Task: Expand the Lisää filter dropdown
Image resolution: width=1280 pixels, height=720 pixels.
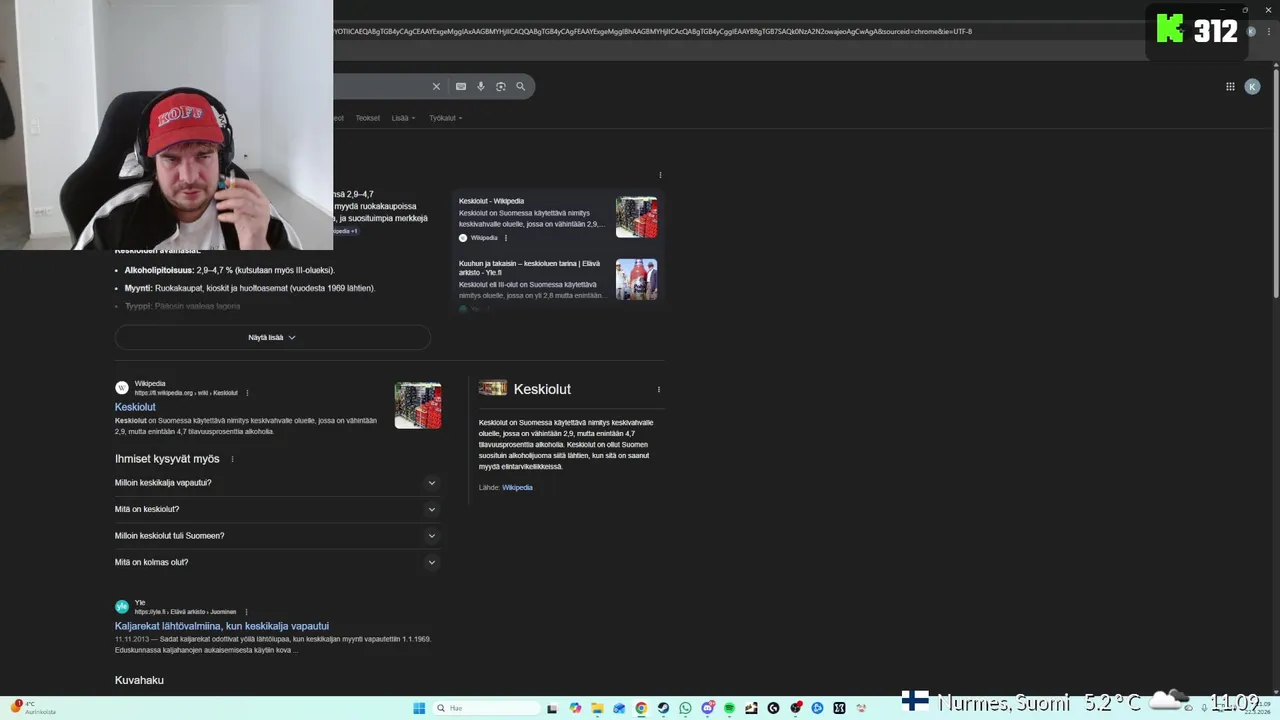Action: tap(403, 118)
